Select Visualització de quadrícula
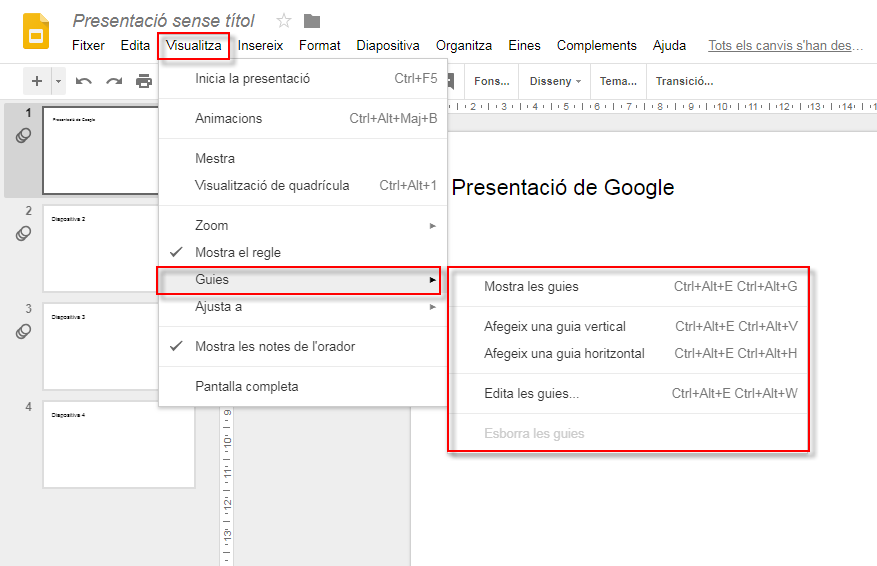Image resolution: width=877 pixels, height=566 pixels. point(303,186)
